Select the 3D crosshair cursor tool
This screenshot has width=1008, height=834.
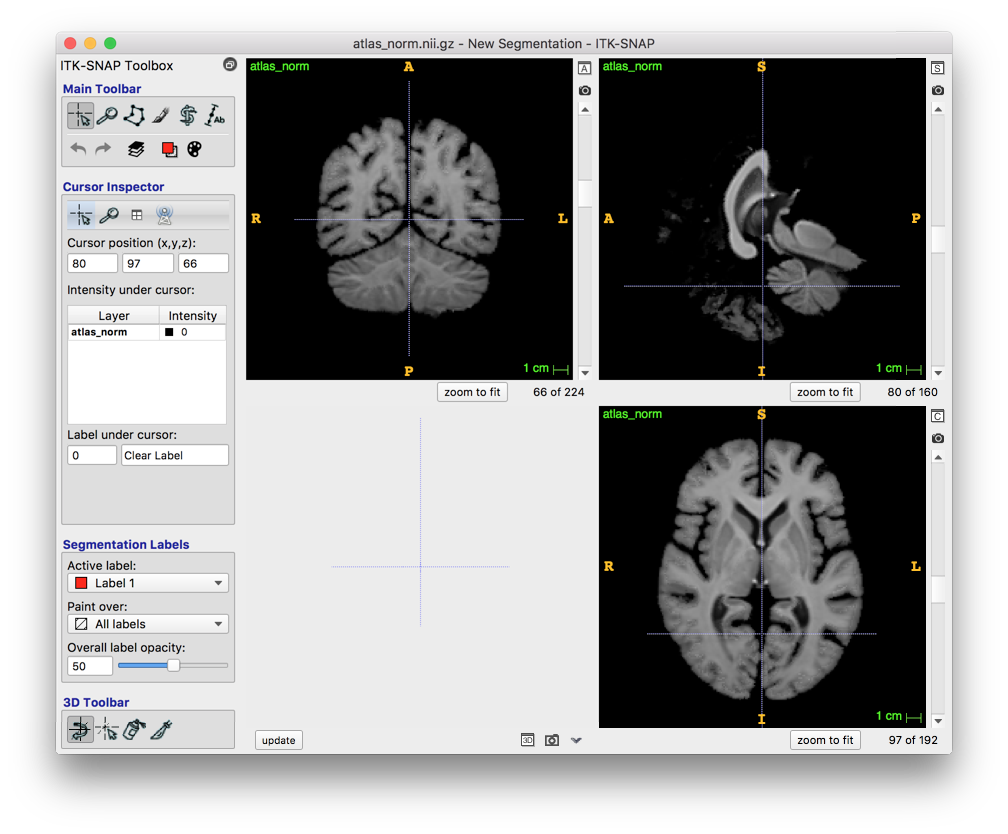107,730
